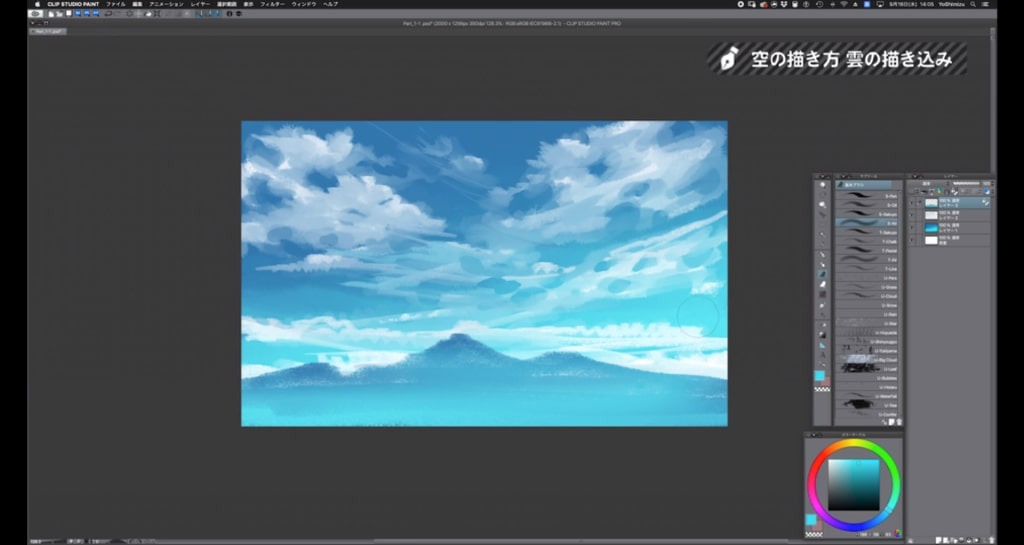Open the Time Machine menu bar icon

[820, 4]
